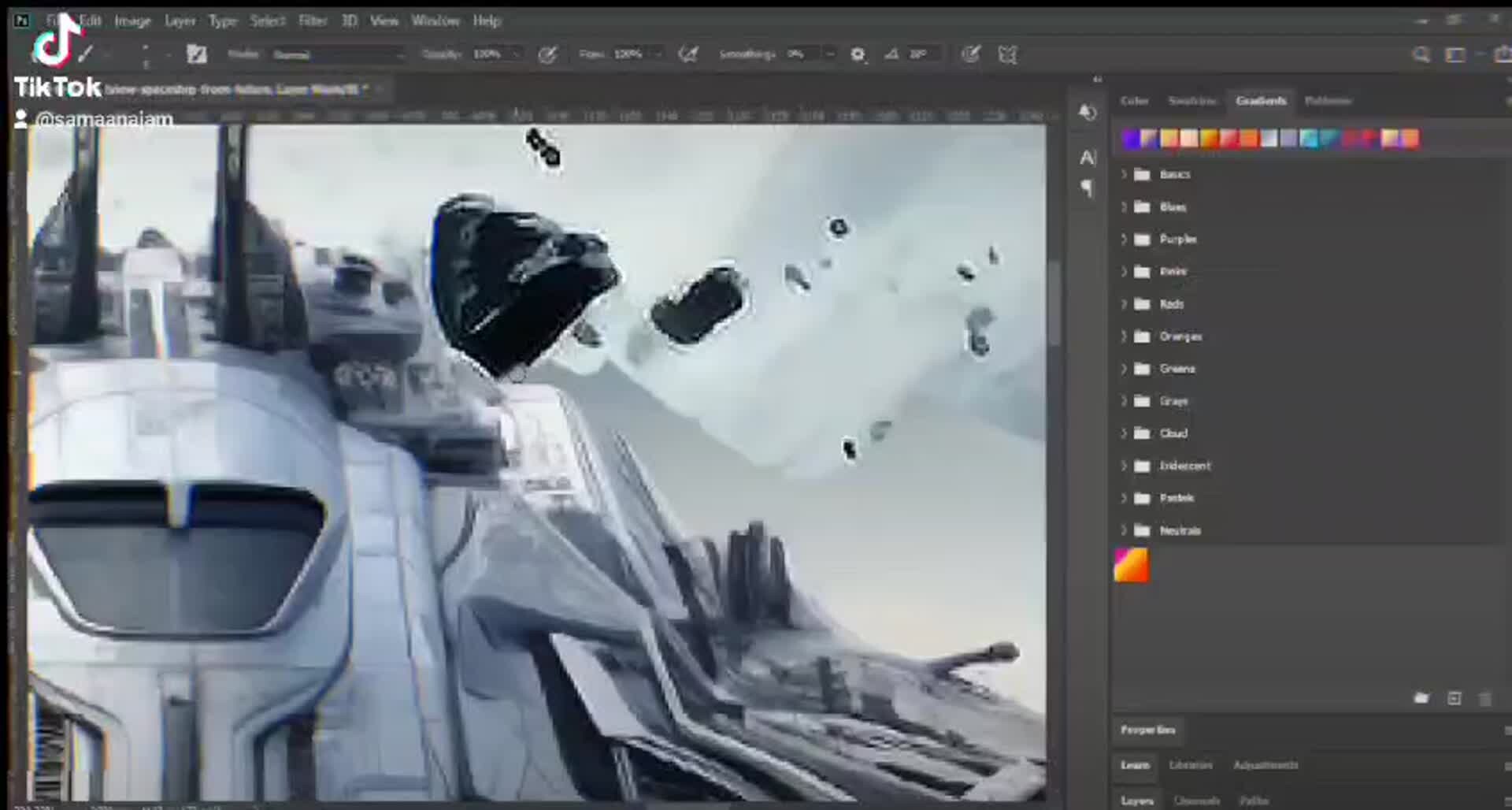Click the pressure for opacity icon

click(x=549, y=54)
